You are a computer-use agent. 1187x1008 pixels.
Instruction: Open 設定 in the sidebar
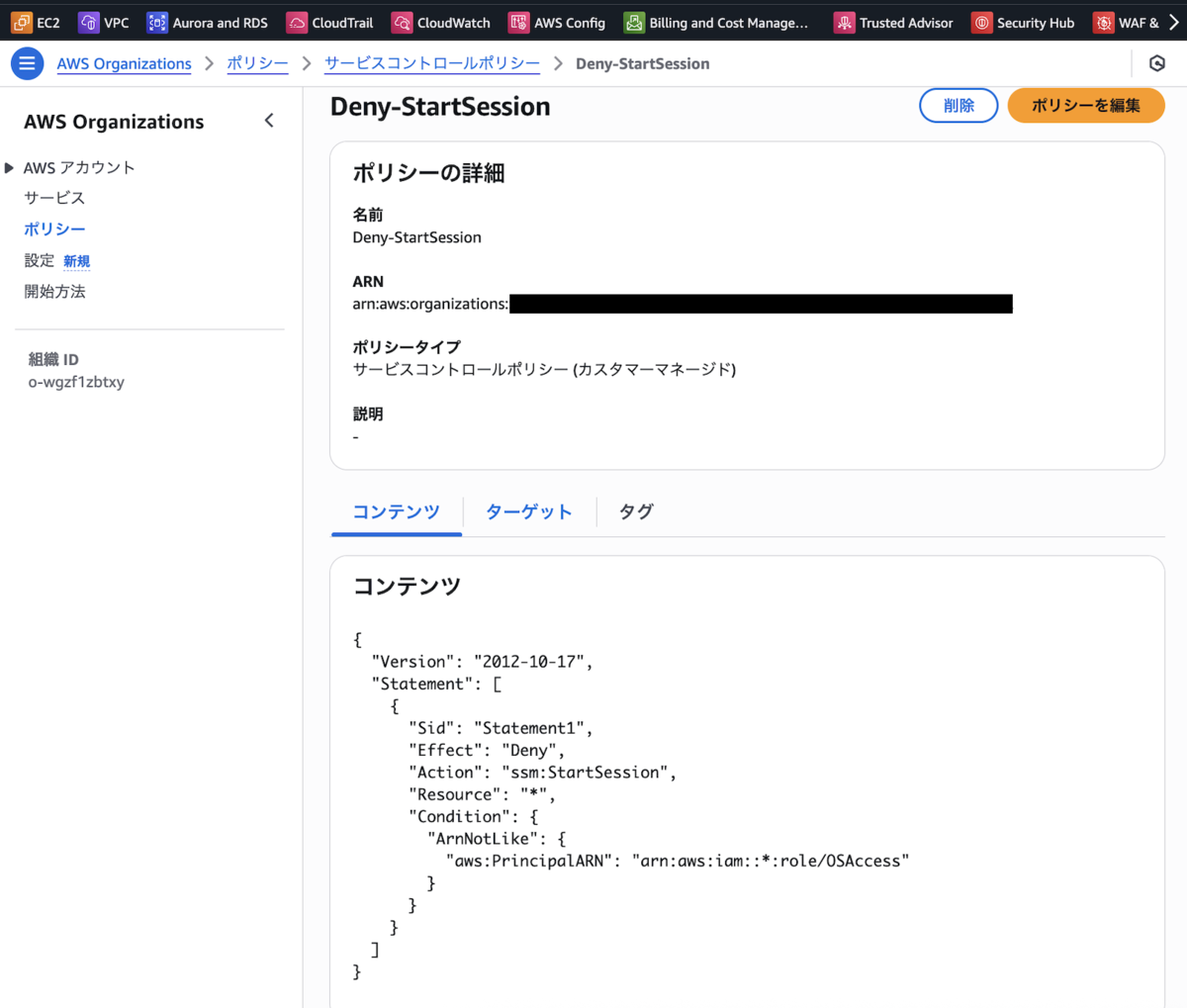[40, 260]
